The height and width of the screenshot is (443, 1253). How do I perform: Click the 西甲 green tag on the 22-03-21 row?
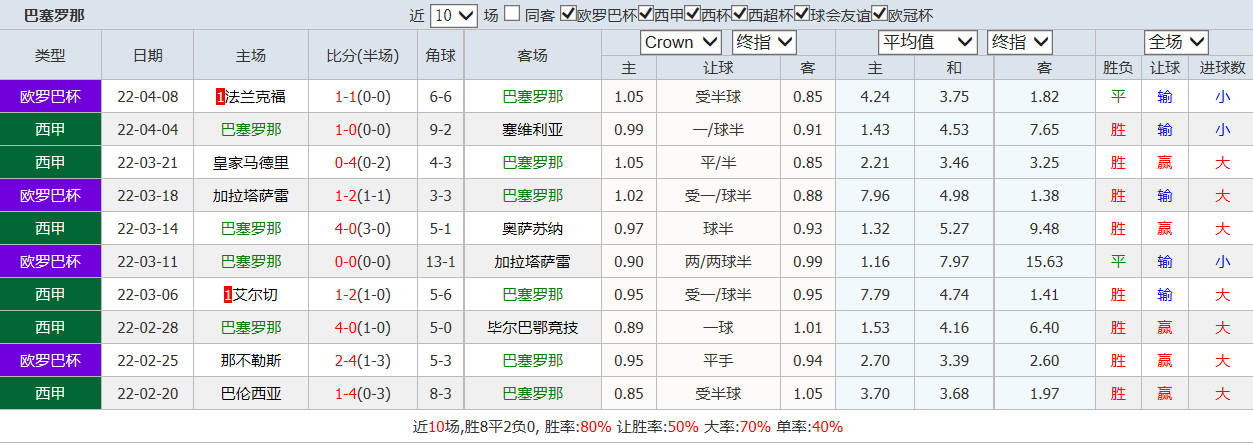pyautogui.click(x=50, y=163)
